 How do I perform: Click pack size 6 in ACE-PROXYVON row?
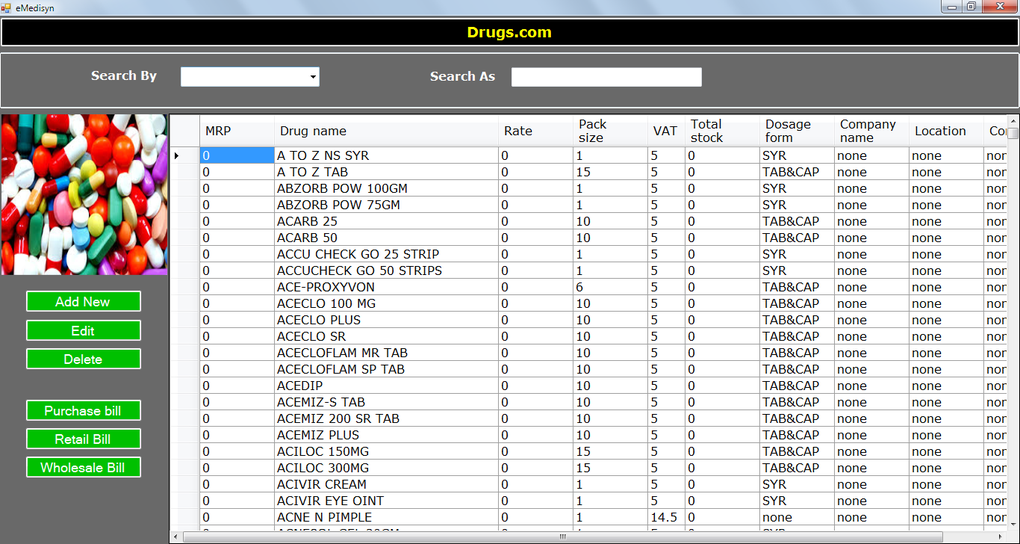click(x=611, y=287)
